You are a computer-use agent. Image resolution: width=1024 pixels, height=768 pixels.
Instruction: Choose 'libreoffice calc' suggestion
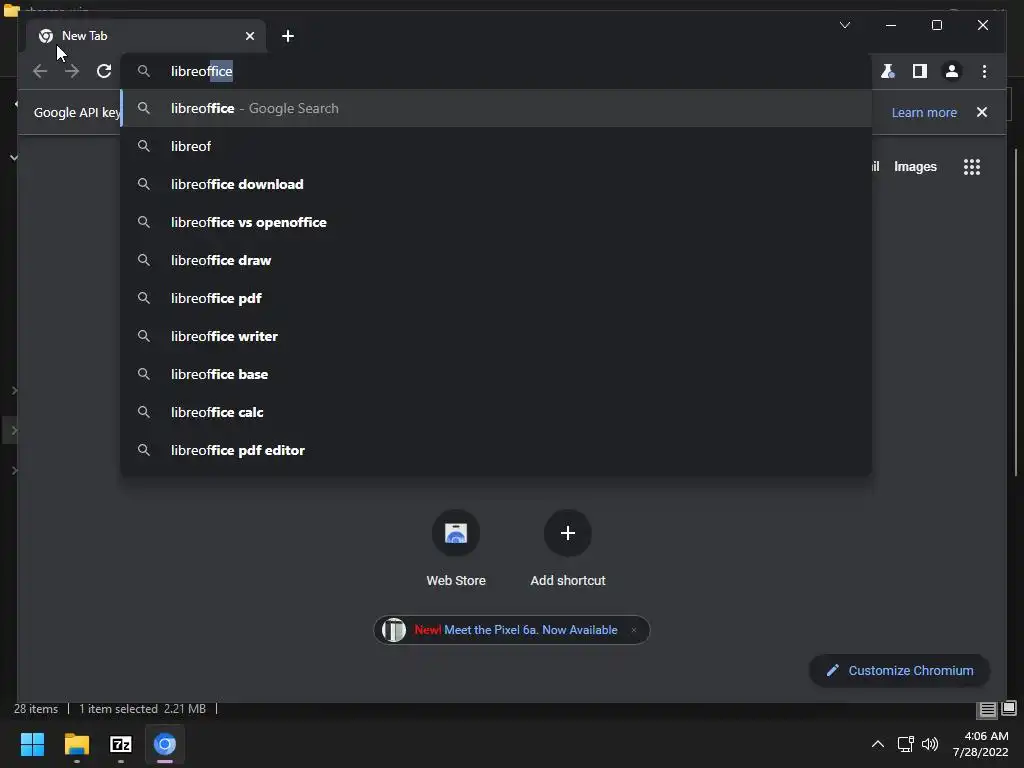(496, 412)
